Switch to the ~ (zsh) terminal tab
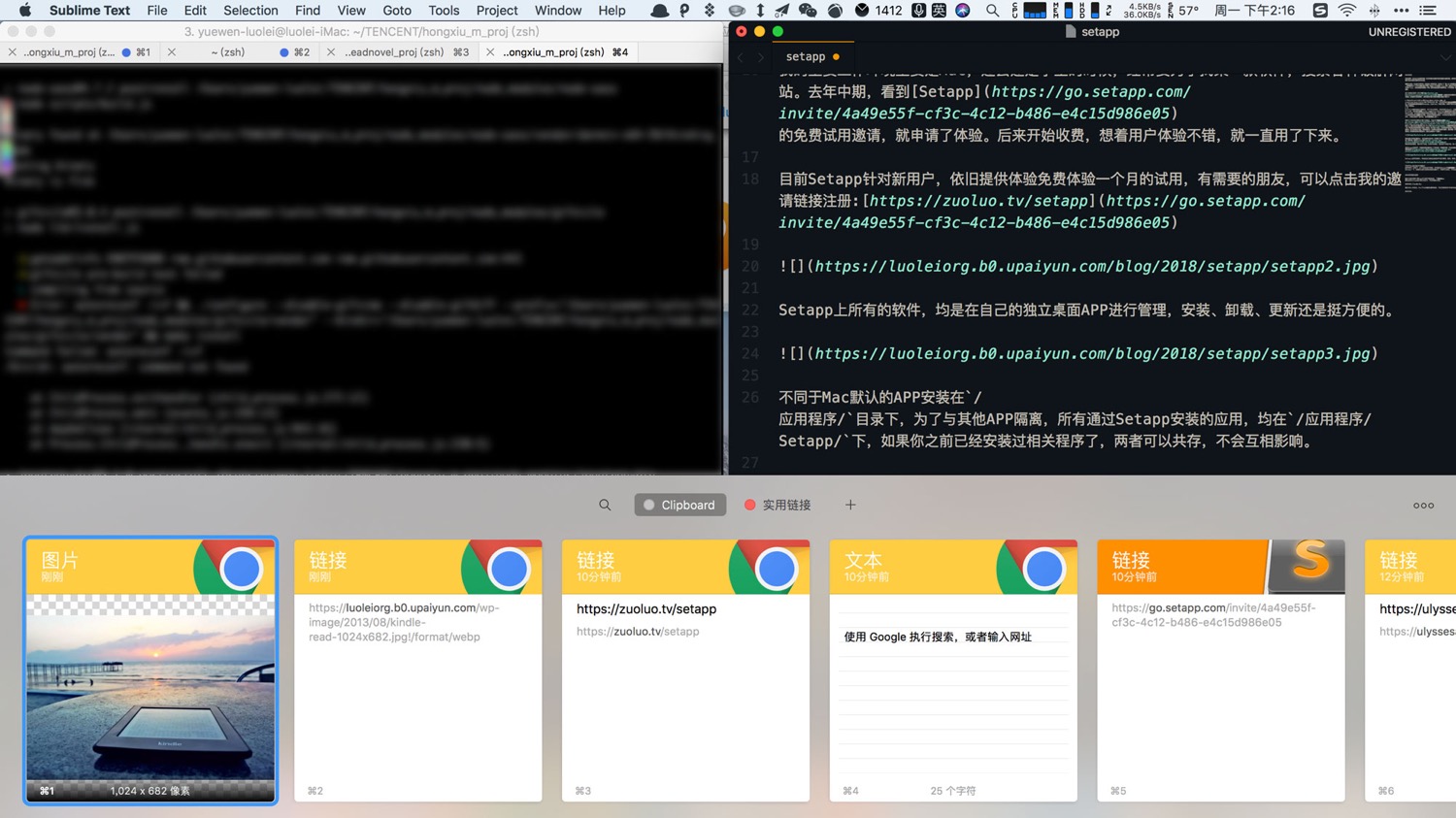 point(227,52)
